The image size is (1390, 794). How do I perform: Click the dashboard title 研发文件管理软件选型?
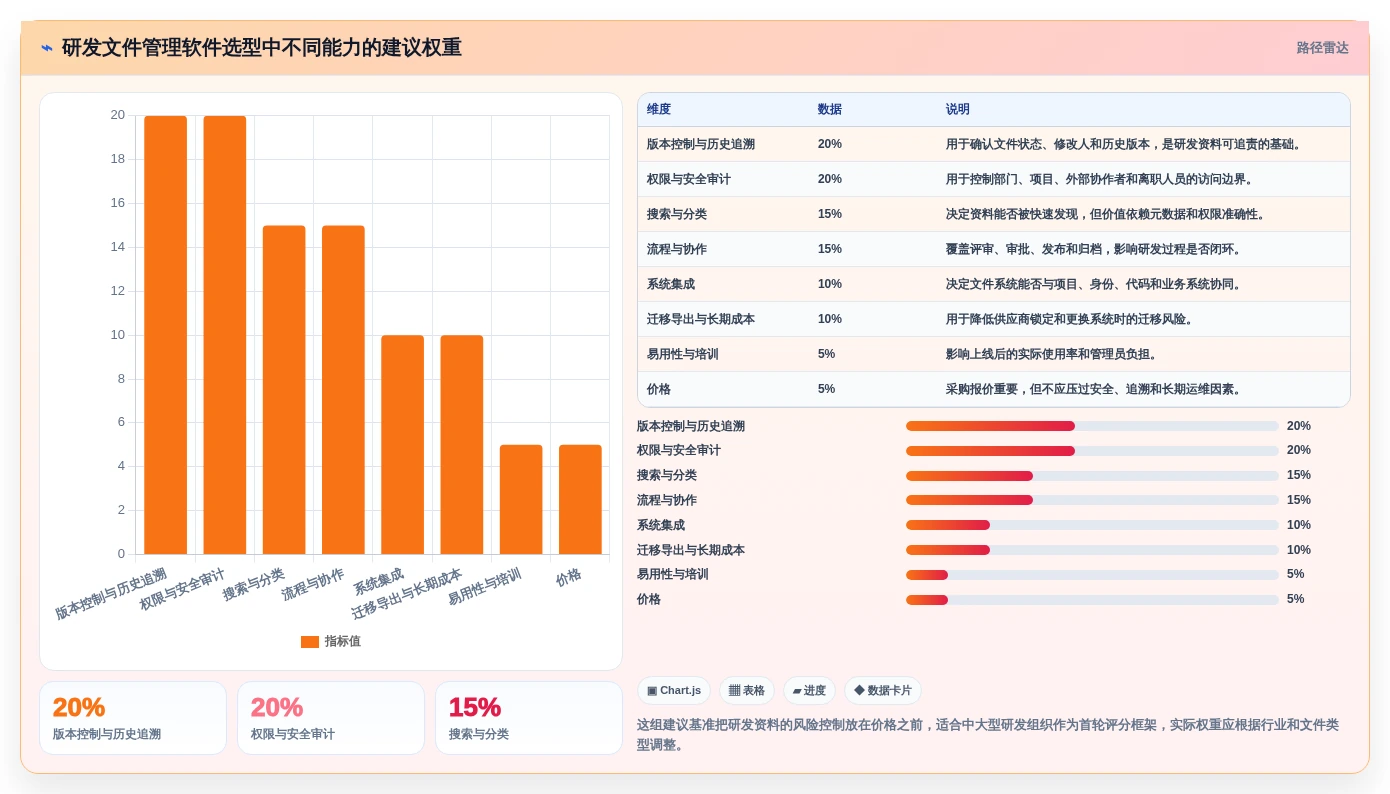point(262,48)
